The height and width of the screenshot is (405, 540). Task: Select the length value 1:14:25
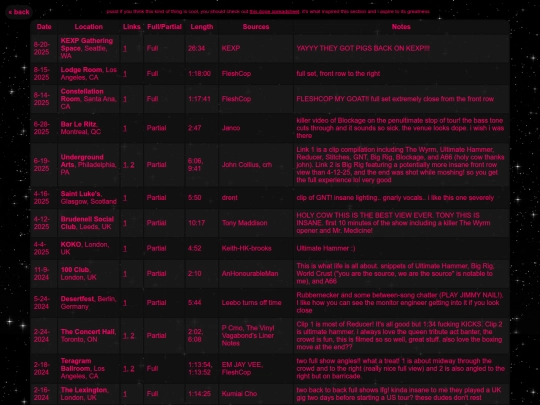coord(199,394)
